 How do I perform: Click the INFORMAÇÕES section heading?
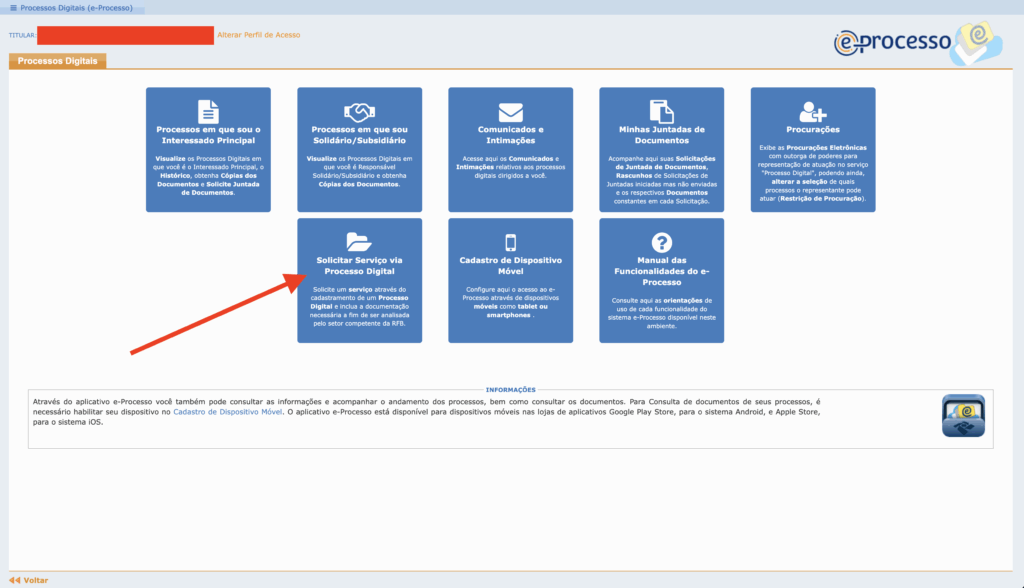pos(511,389)
